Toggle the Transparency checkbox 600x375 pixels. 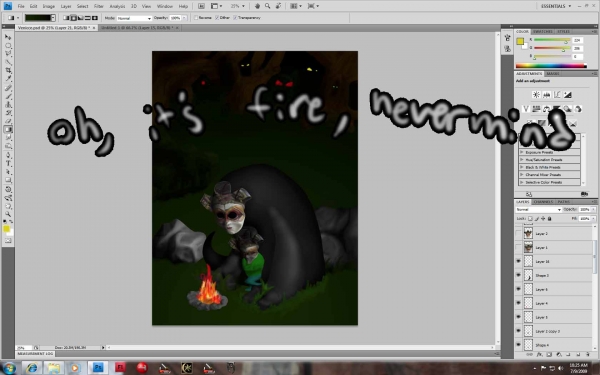tap(235, 18)
